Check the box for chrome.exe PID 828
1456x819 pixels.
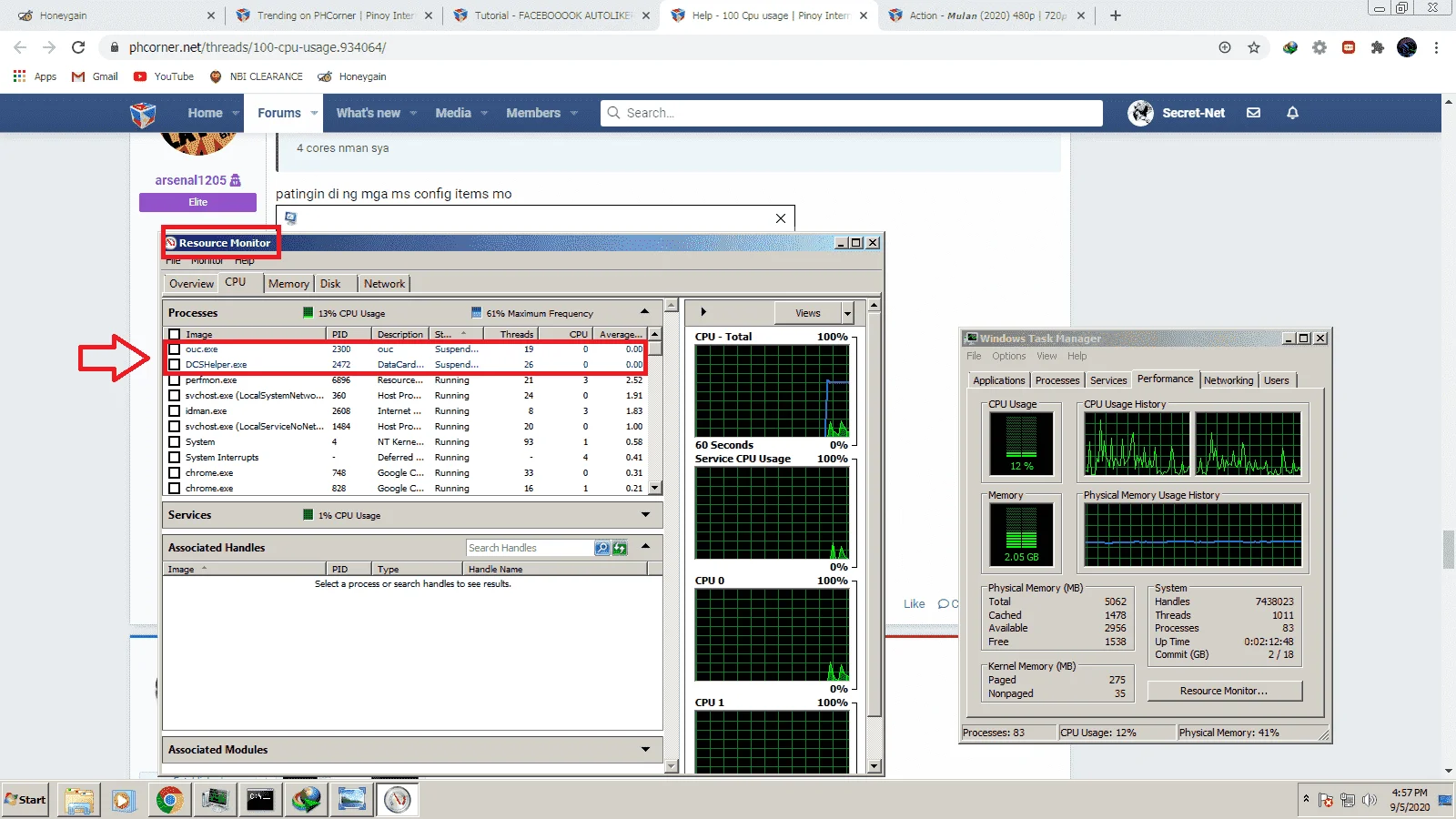pos(174,489)
